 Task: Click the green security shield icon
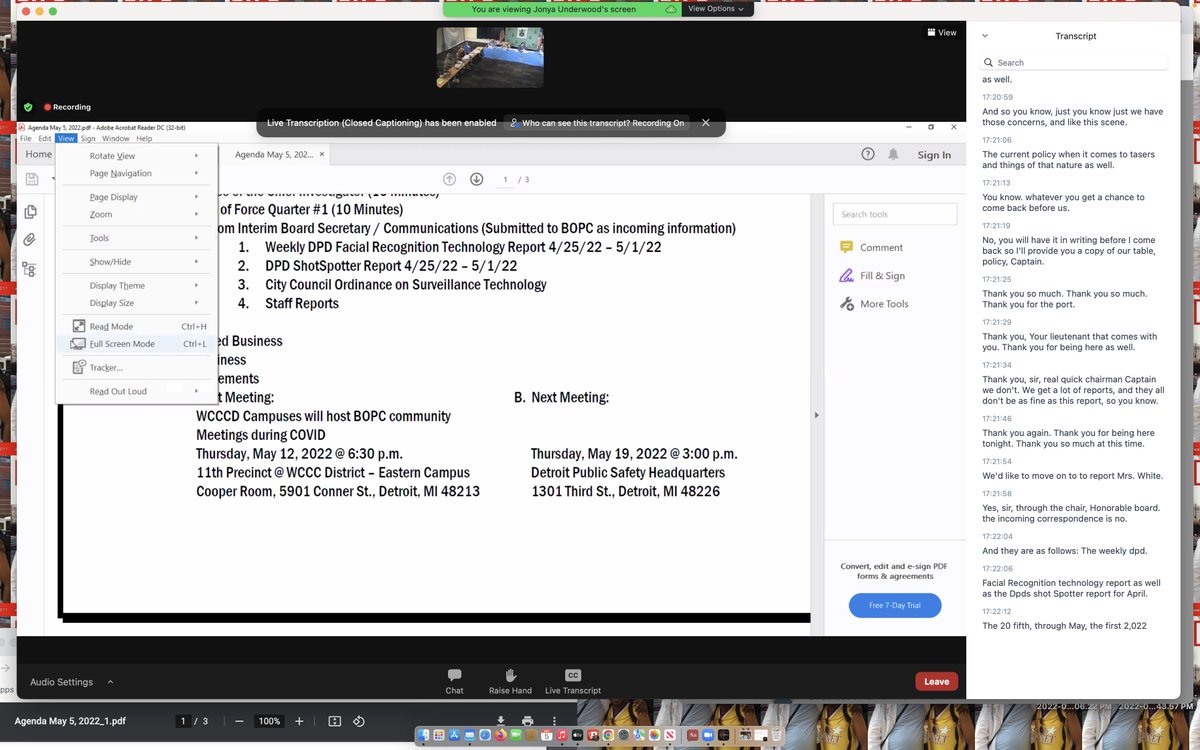pos(28,107)
